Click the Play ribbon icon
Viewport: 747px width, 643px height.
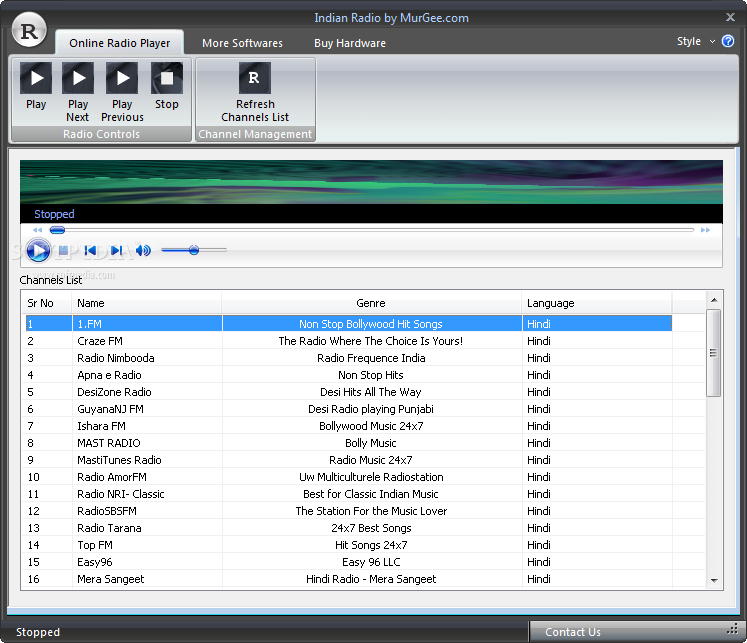pos(36,78)
